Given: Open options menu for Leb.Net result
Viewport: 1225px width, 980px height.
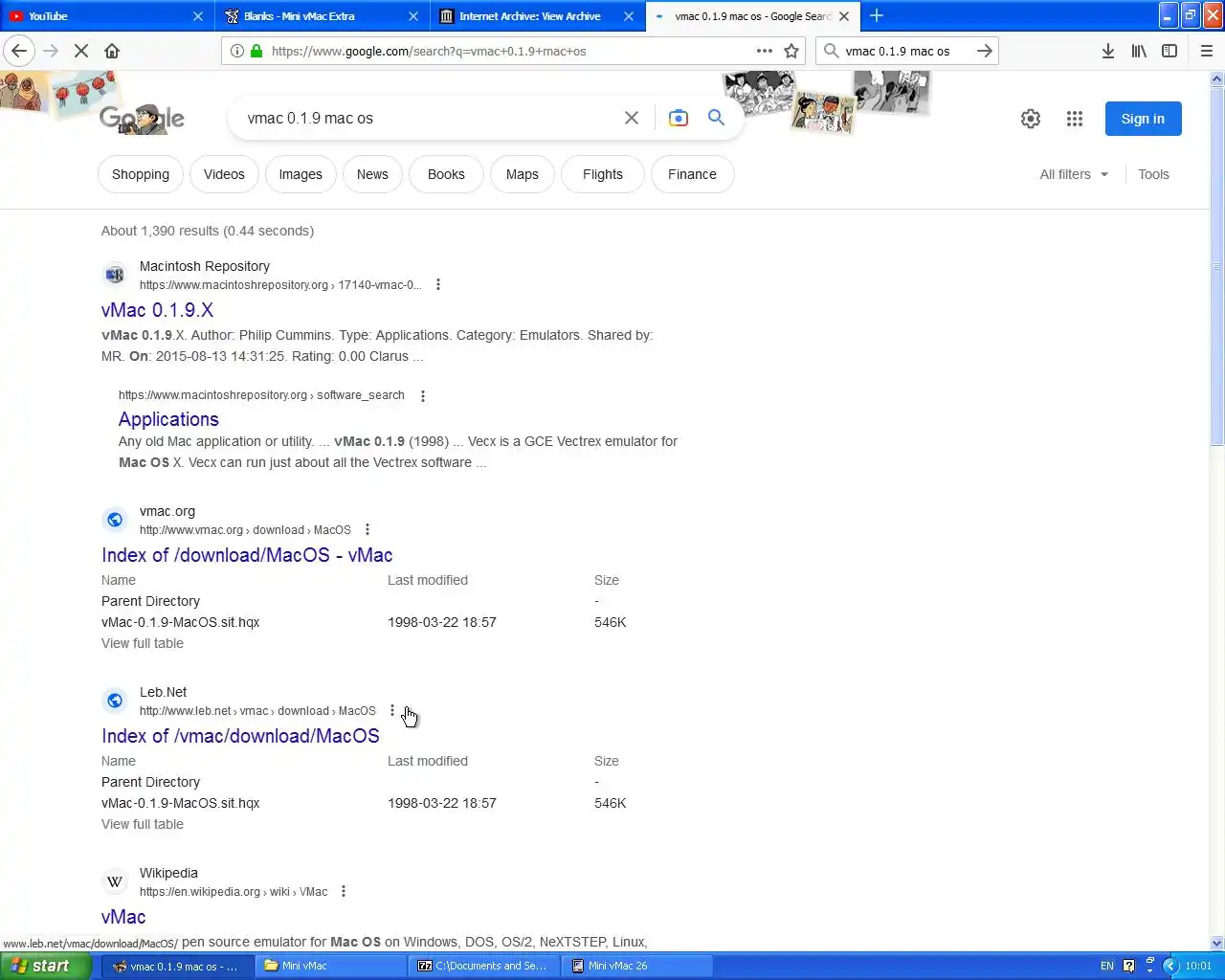Looking at the screenshot, I should pyautogui.click(x=392, y=710).
